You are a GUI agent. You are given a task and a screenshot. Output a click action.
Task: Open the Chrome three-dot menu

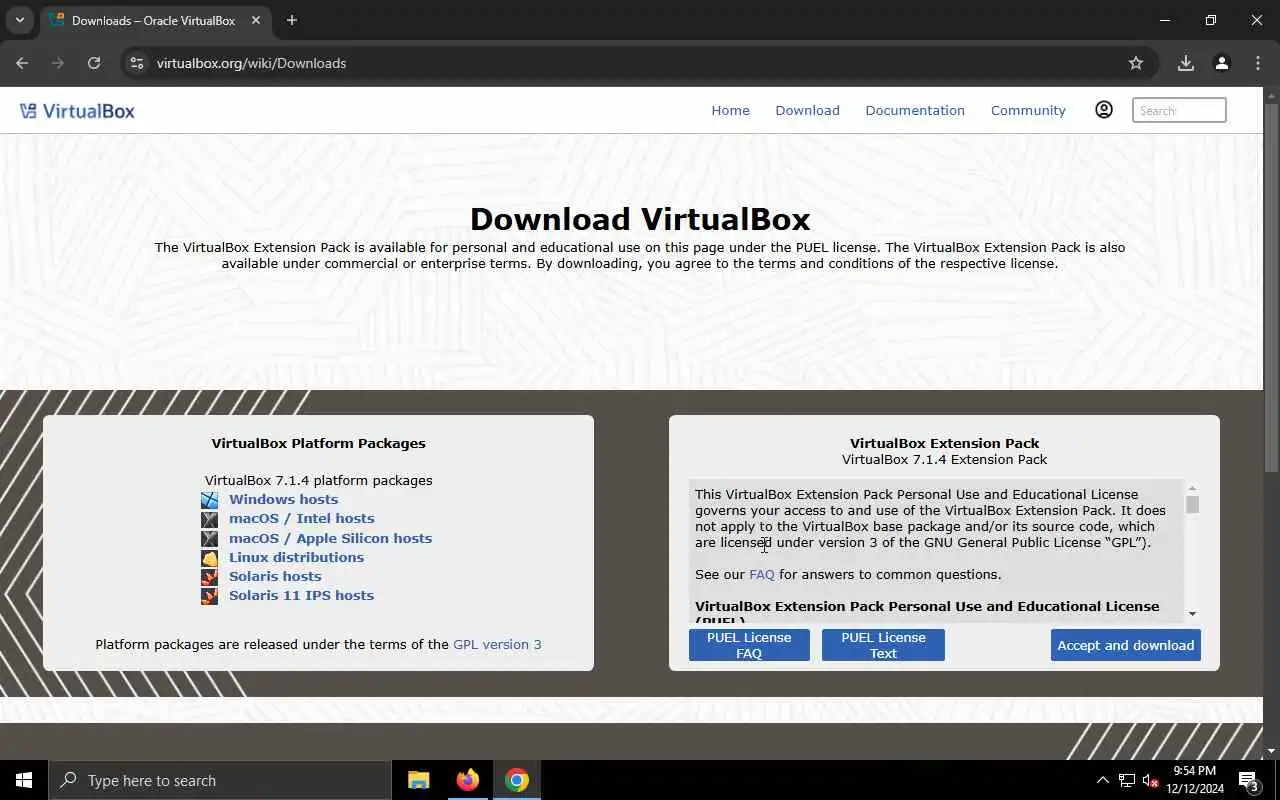tap(1258, 63)
